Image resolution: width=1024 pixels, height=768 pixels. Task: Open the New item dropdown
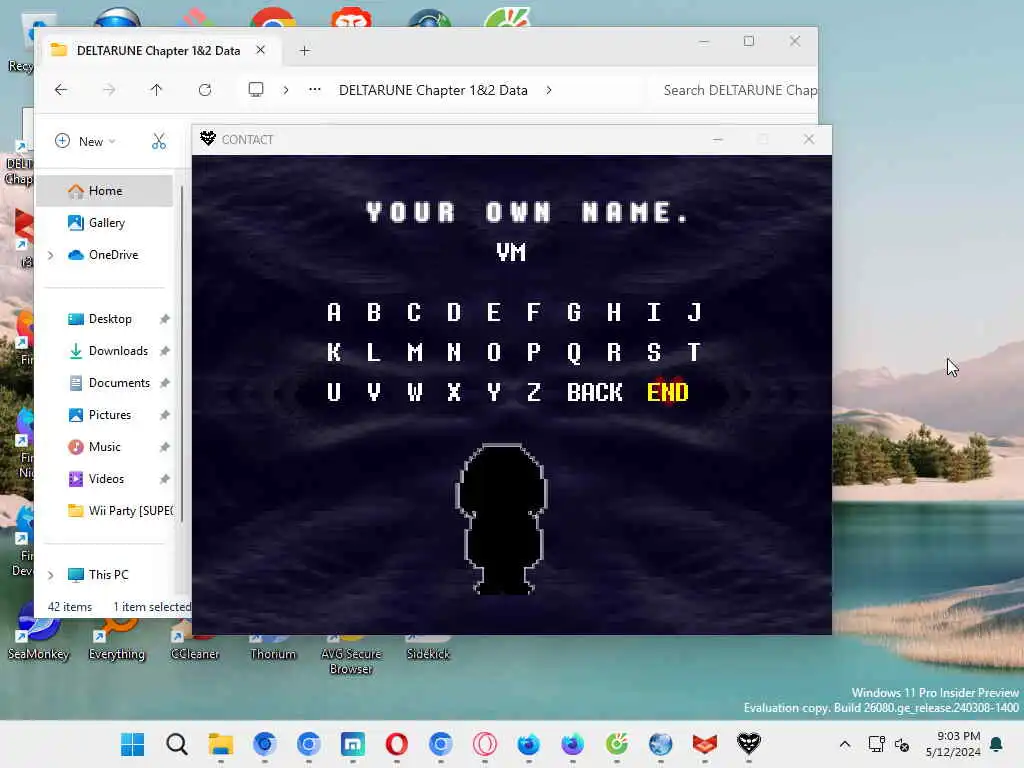coord(85,141)
